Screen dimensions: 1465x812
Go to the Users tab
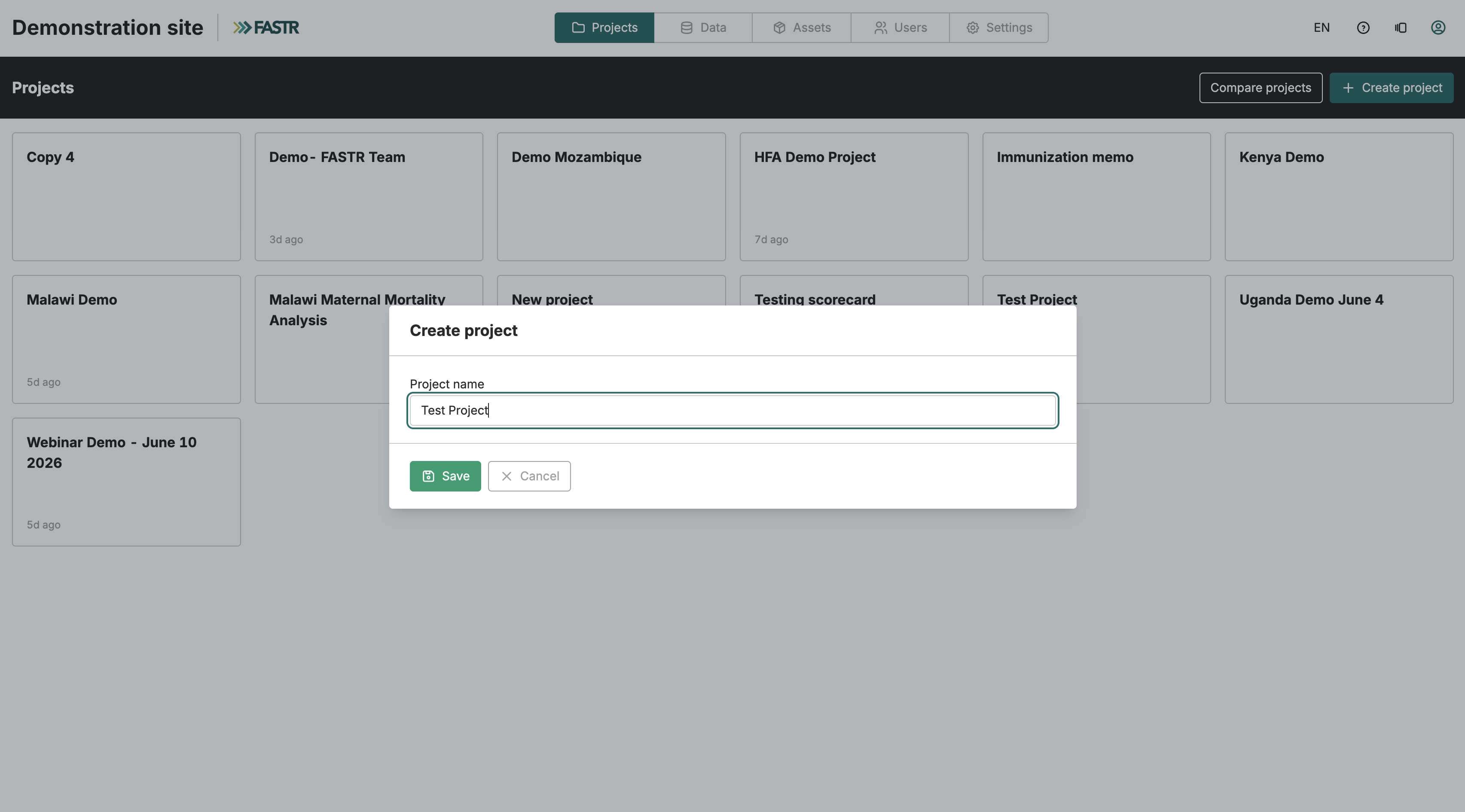[900, 27]
